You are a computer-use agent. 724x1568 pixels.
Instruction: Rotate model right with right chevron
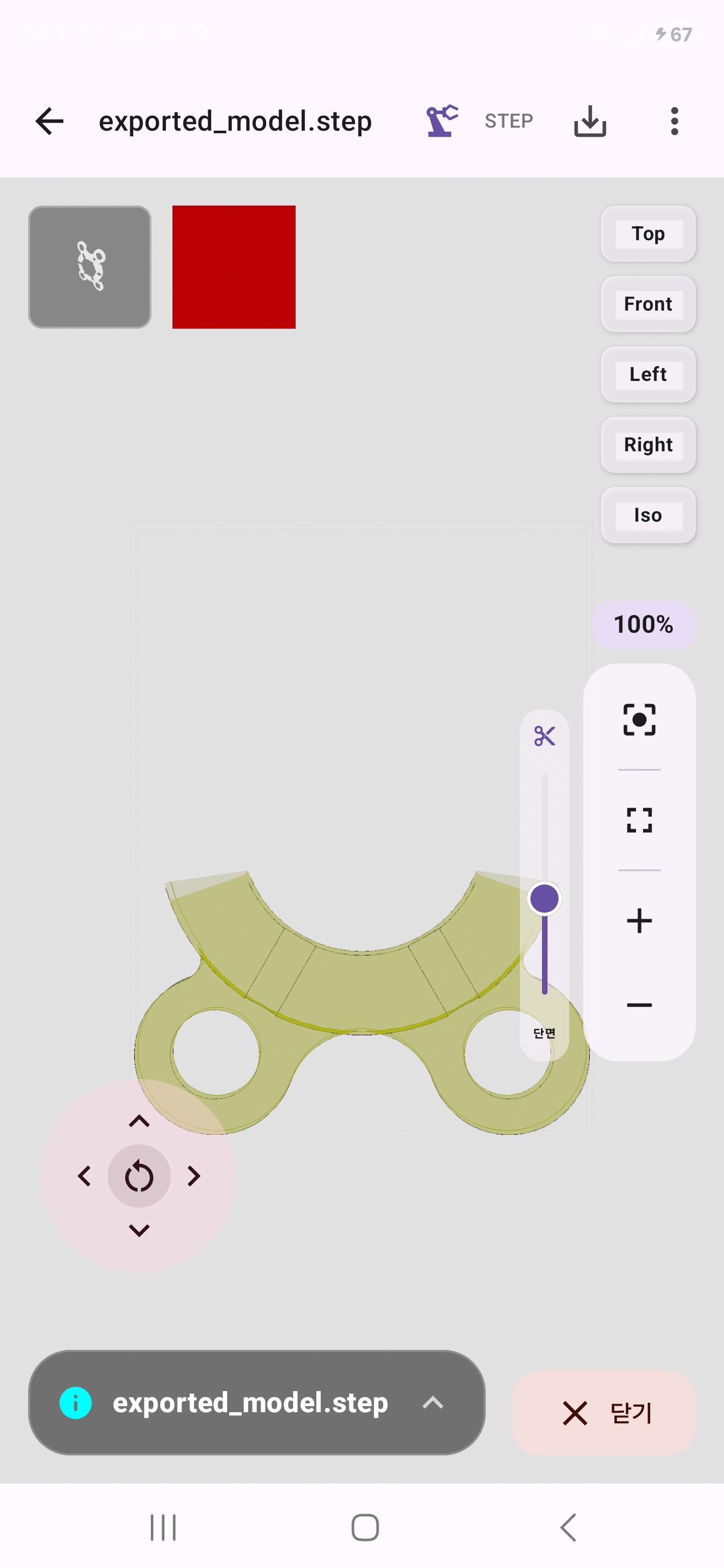194,1176
